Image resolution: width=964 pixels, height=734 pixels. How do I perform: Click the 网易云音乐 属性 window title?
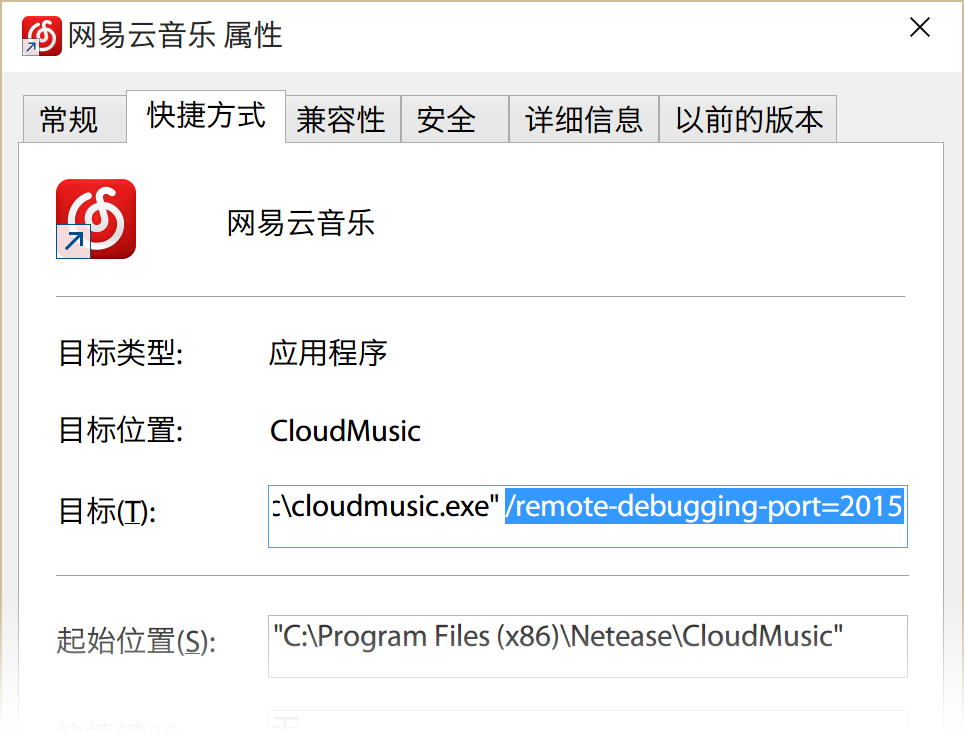[175, 35]
